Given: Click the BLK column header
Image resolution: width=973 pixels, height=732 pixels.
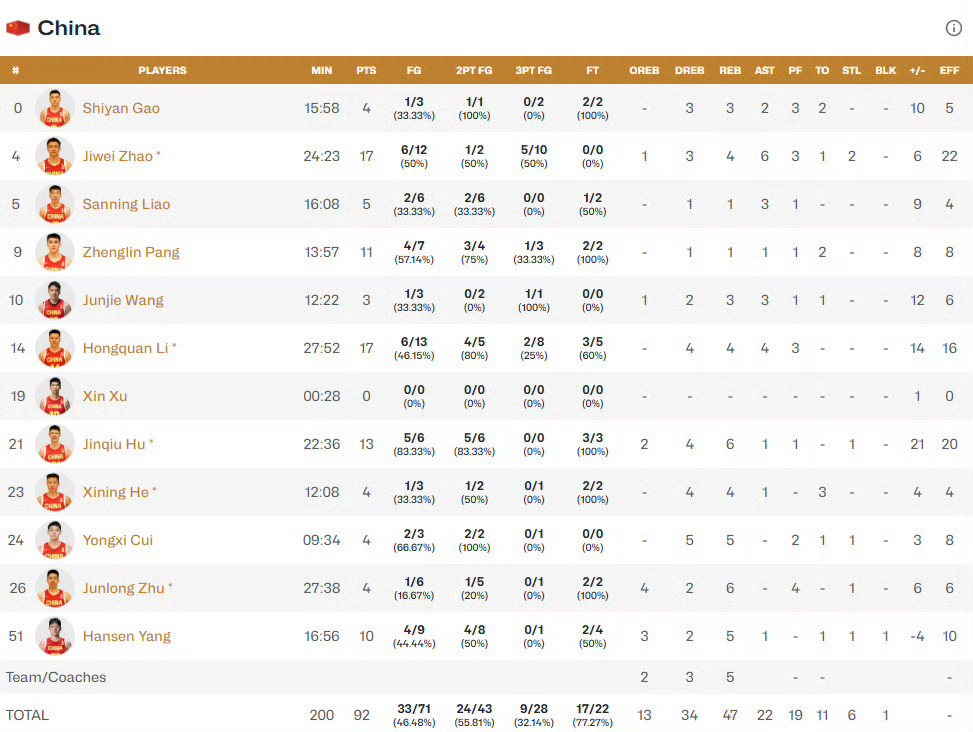Looking at the screenshot, I should (x=886, y=70).
